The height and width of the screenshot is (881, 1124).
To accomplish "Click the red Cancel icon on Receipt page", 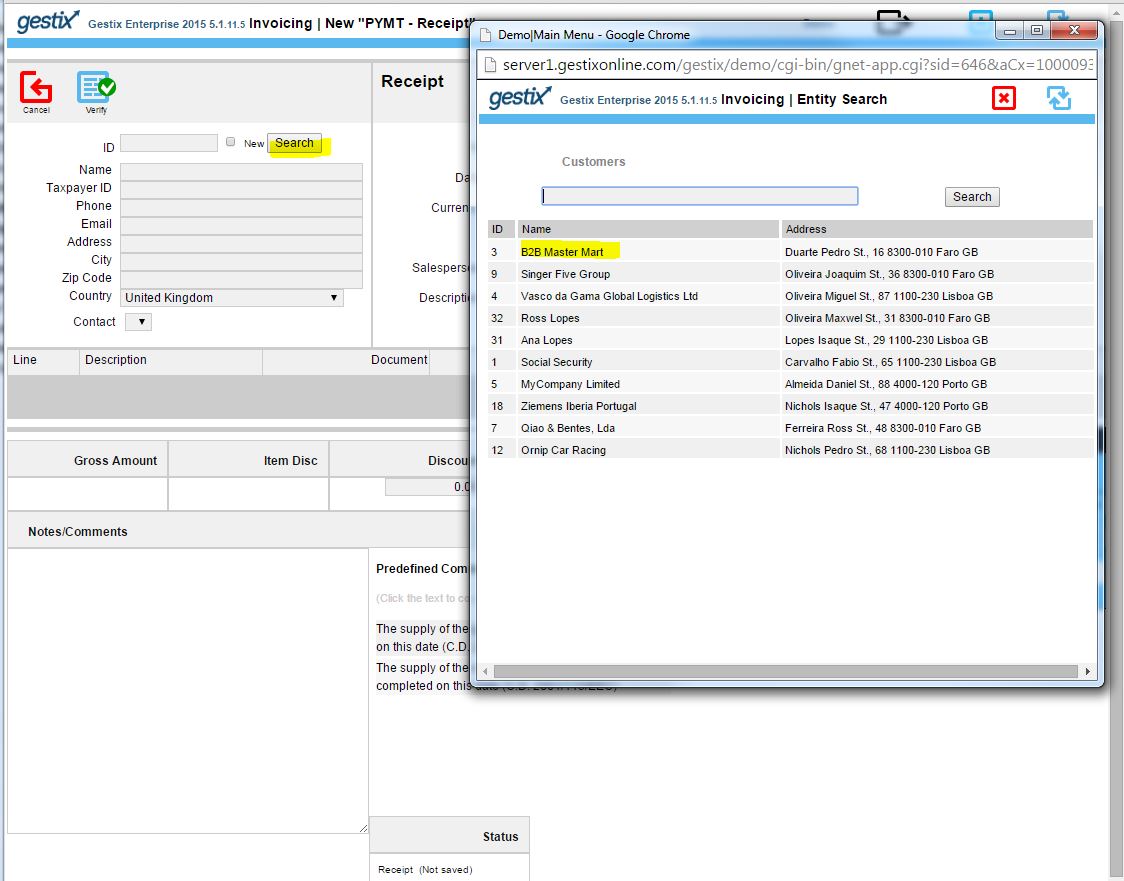I will tap(36, 87).
